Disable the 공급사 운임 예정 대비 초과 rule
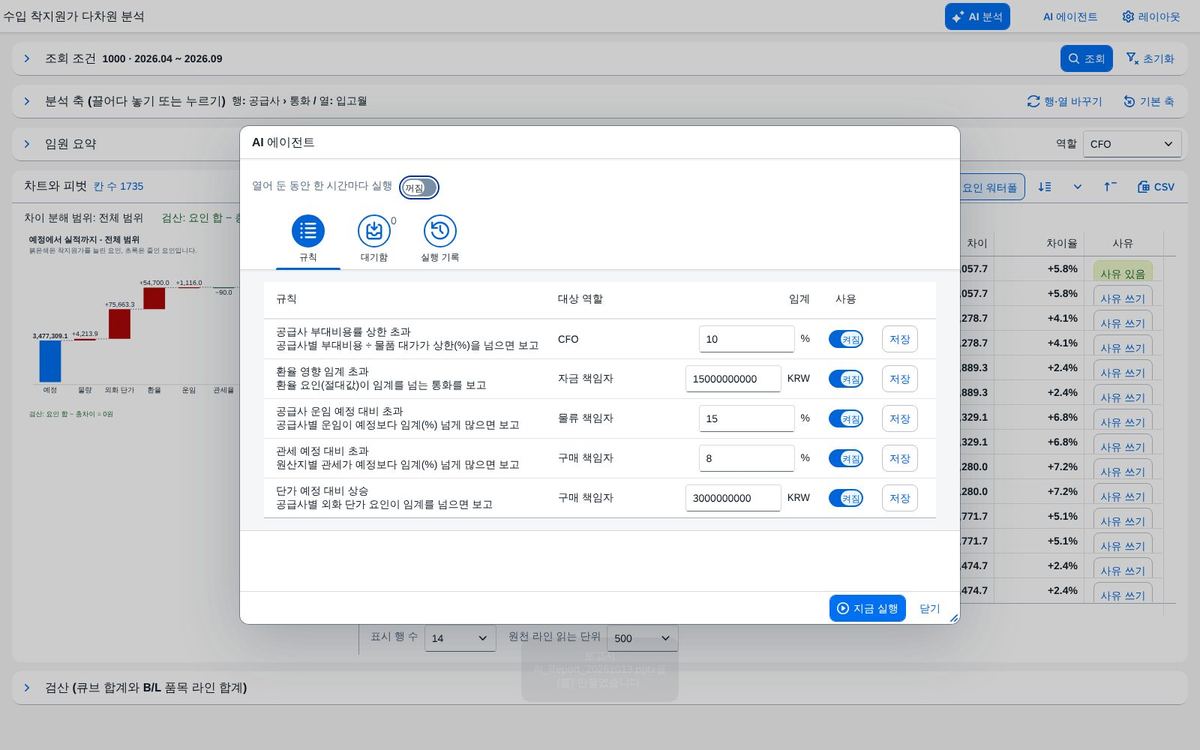 [x=846, y=419]
